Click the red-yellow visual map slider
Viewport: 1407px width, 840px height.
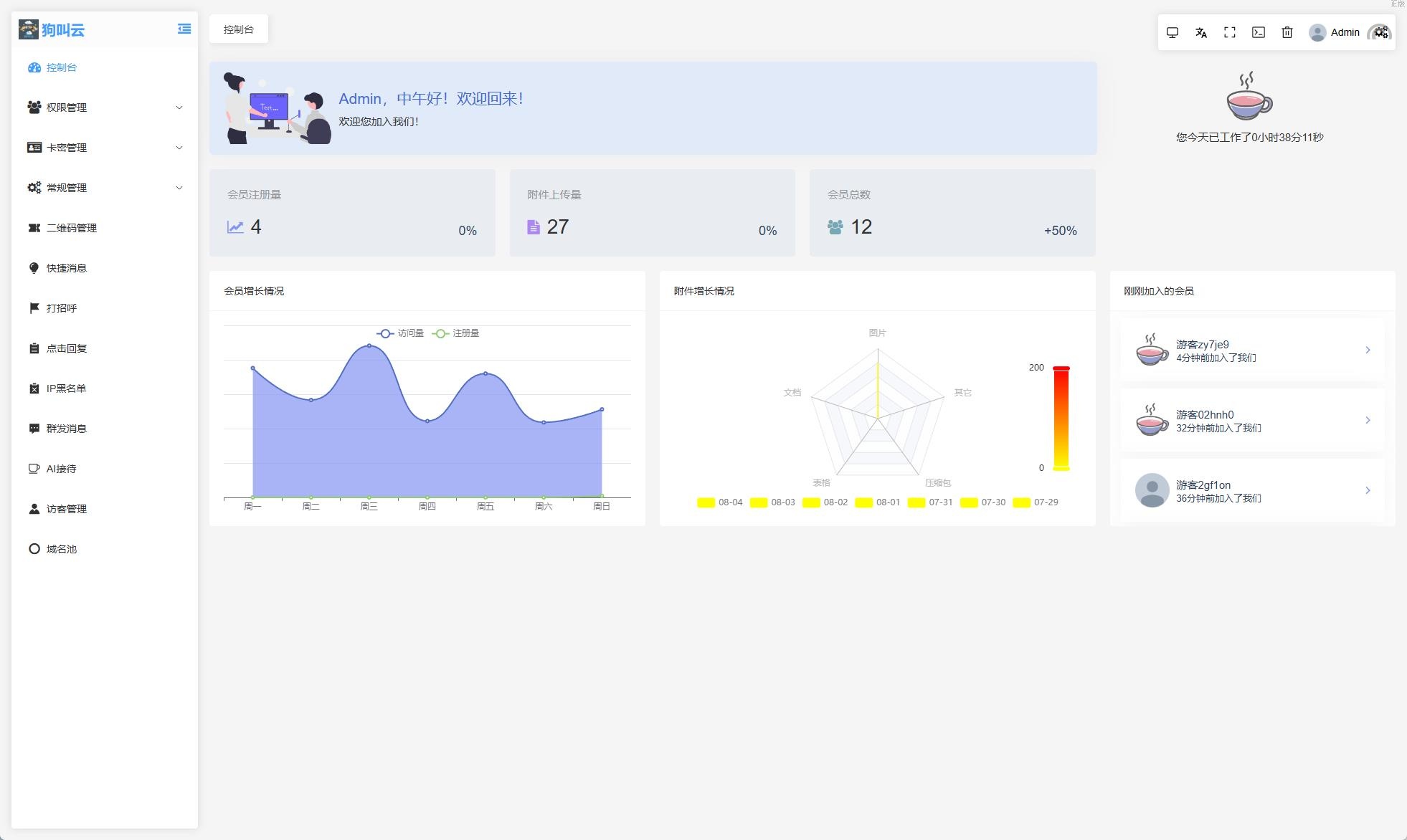tap(1061, 419)
